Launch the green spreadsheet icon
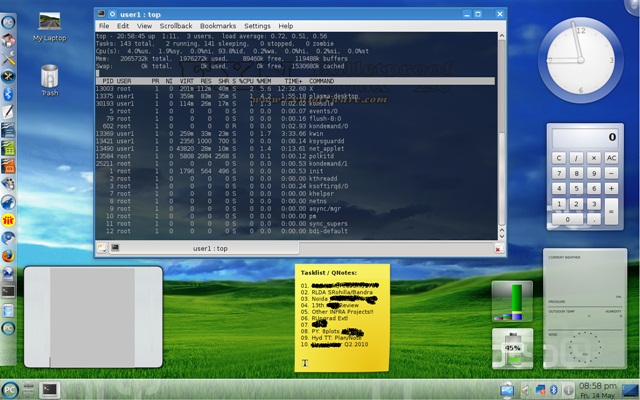The width and height of the screenshot is (640, 400). [8, 148]
